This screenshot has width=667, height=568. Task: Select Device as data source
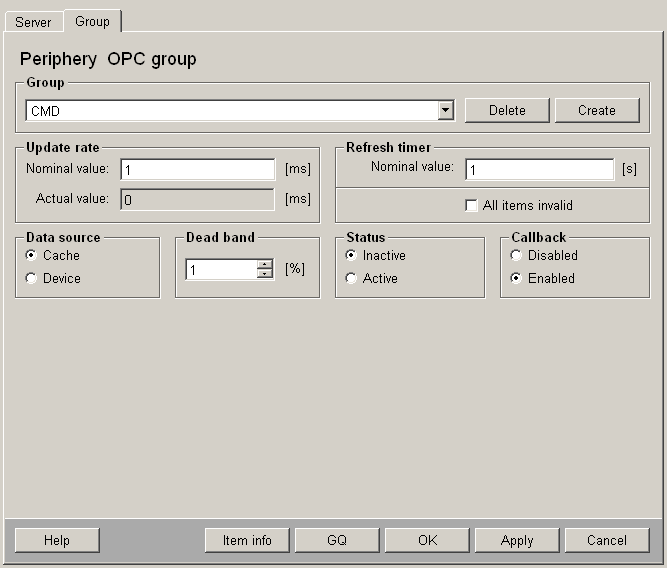[31, 279]
